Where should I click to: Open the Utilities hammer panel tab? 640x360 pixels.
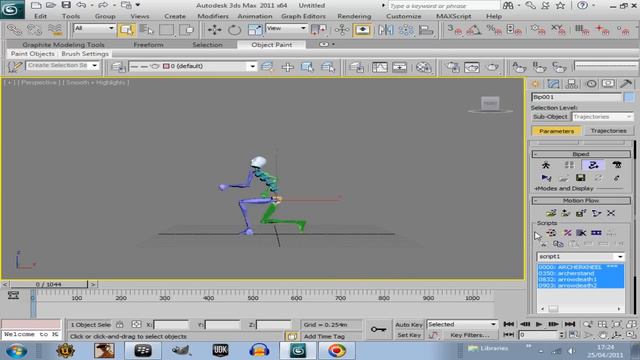pos(626,84)
